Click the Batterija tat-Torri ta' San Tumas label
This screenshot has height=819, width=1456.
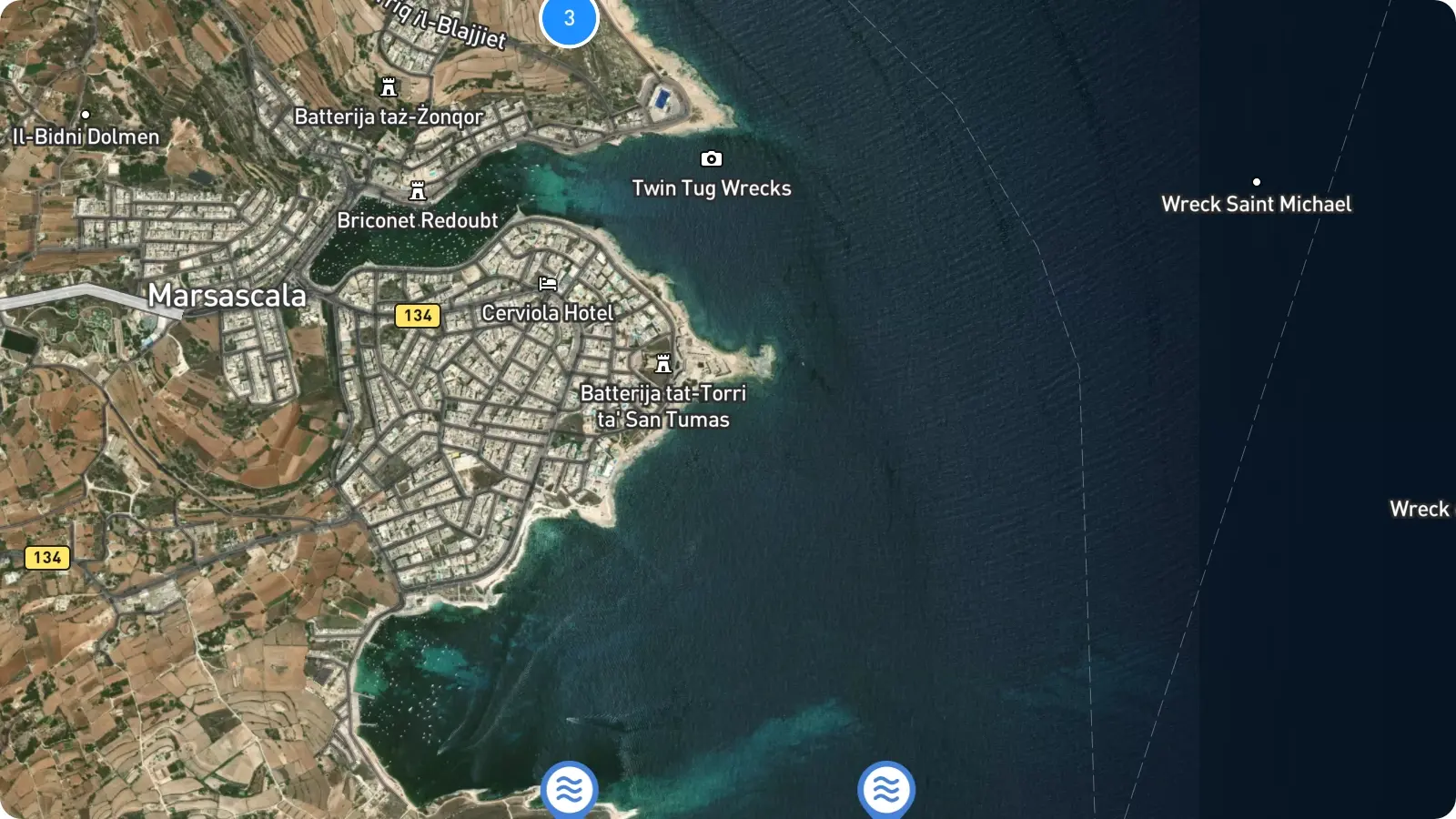pyautogui.click(x=663, y=406)
